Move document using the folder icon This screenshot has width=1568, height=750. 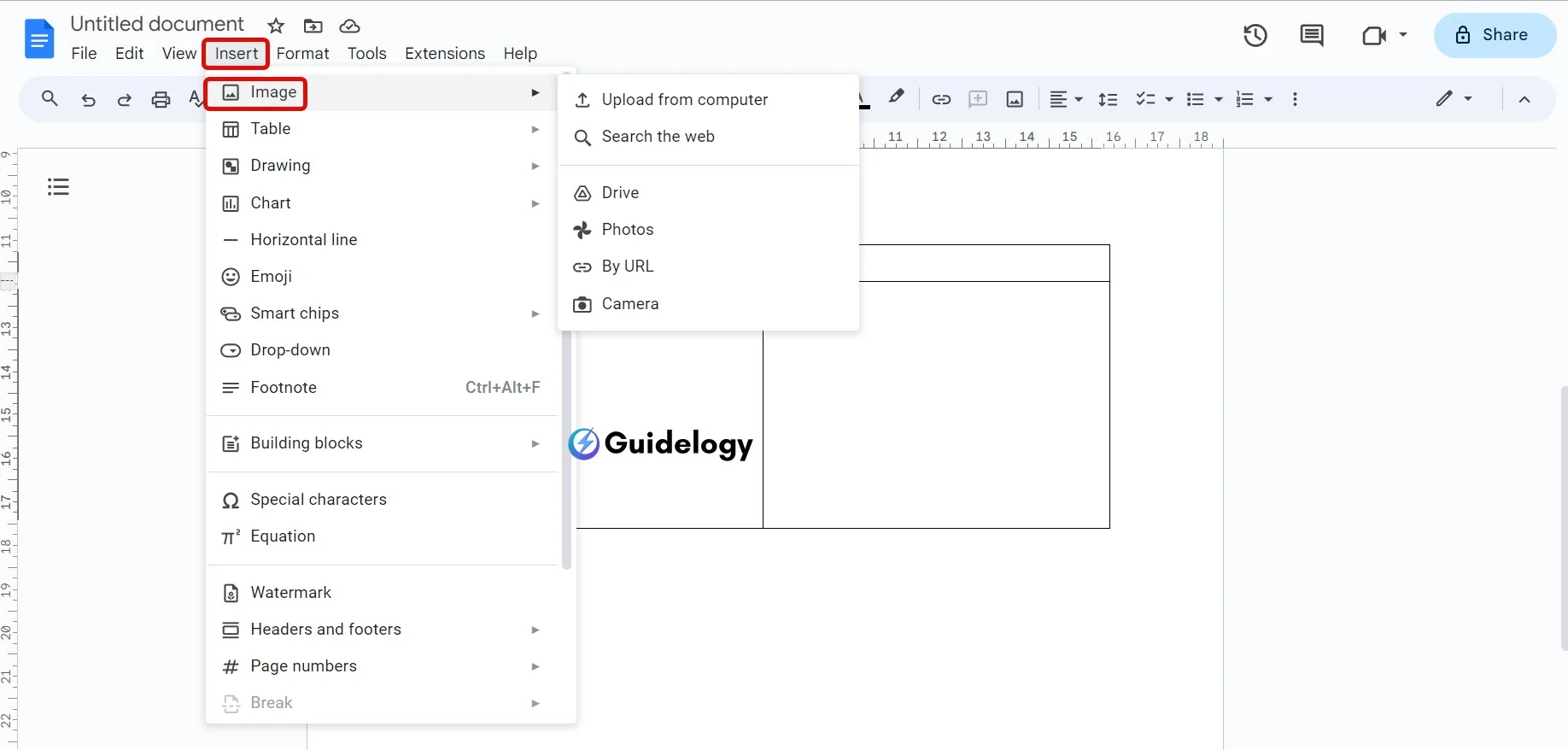coord(313,26)
